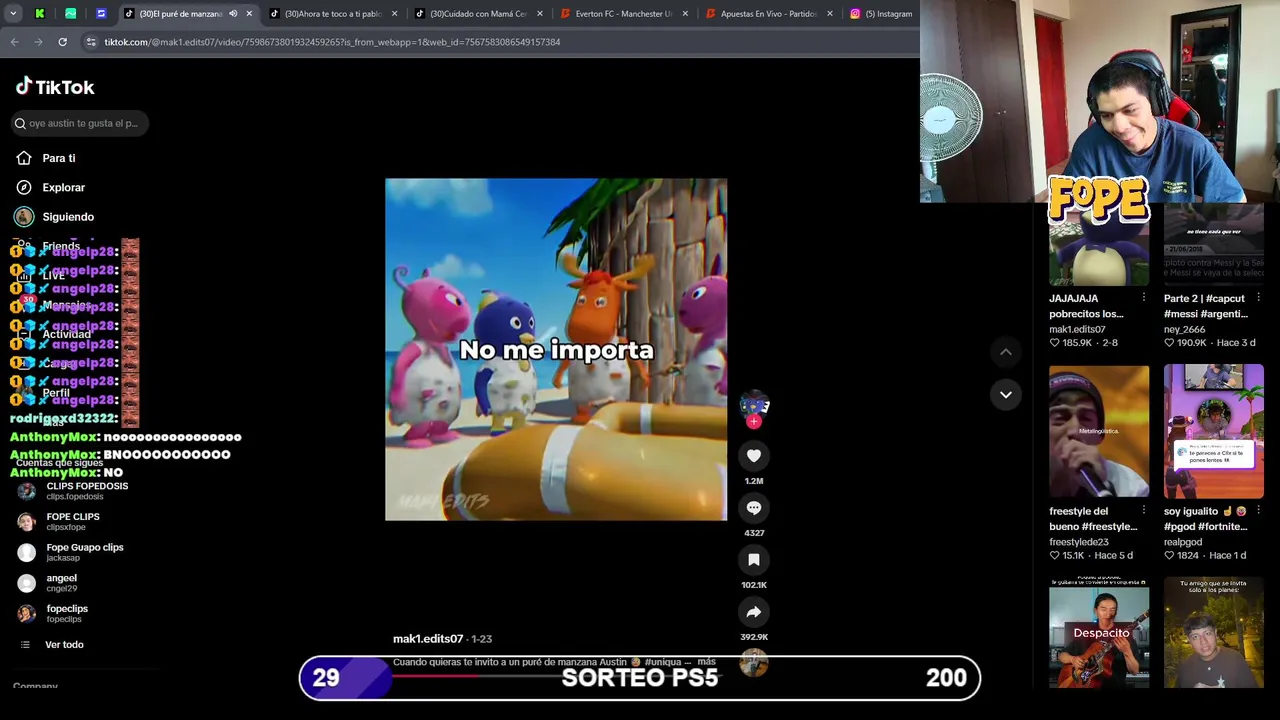Click the #uniqua hashtag in caption
Screen dimensions: 1280x720
(x=662, y=662)
